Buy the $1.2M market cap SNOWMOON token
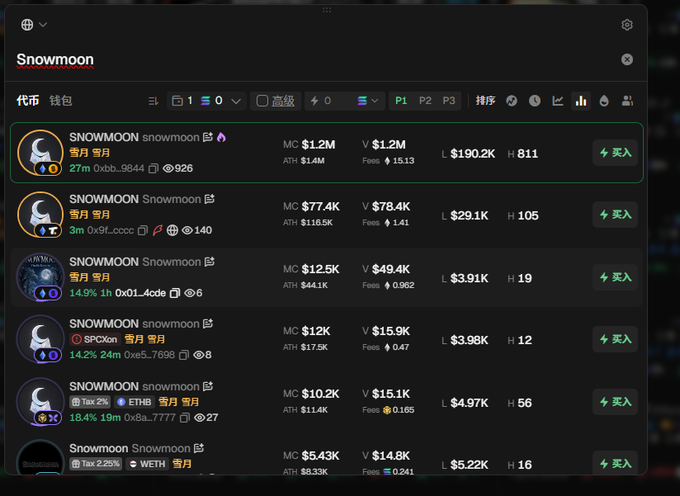680x496 pixels. (615, 153)
